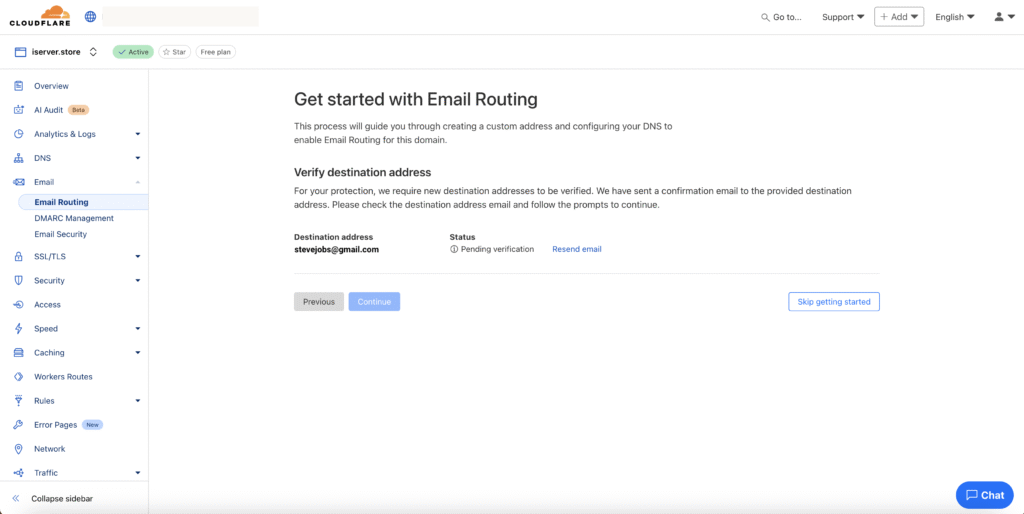Image resolution: width=1024 pixels, height=514 pixels.
Task: Expand the Security section arrow
Action: pos(138,281)
